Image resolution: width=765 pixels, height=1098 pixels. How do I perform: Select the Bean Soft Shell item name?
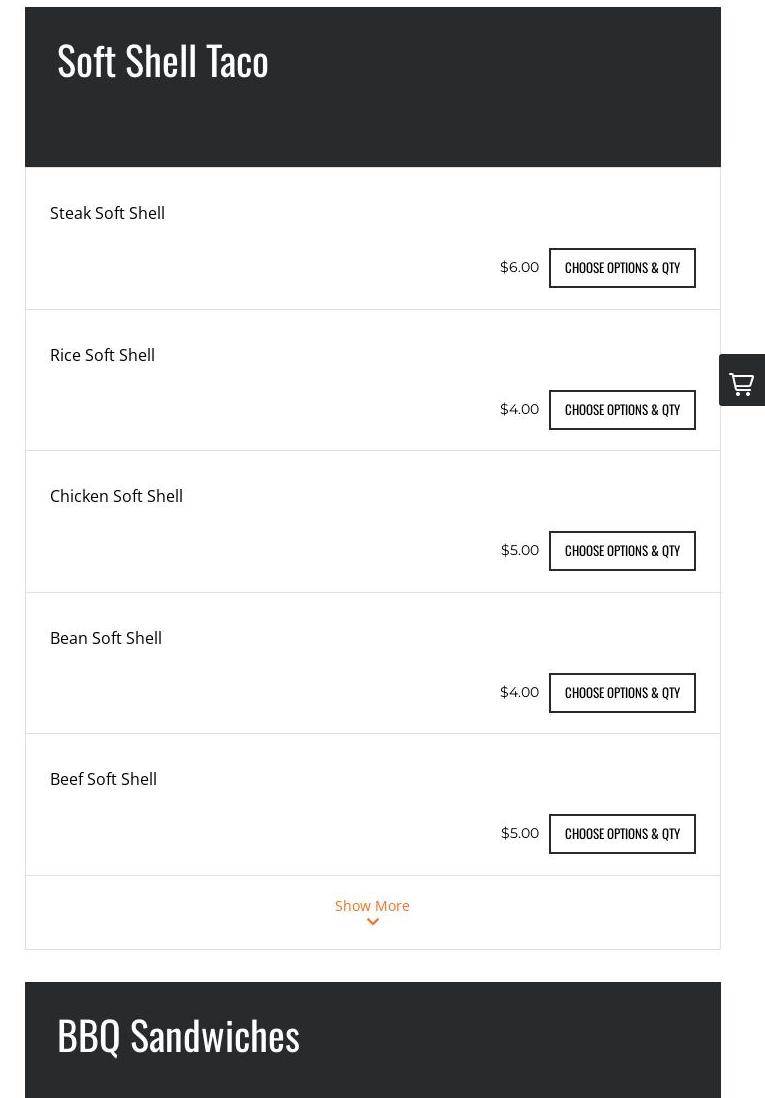pyautogui.click(x=106, y=638)
